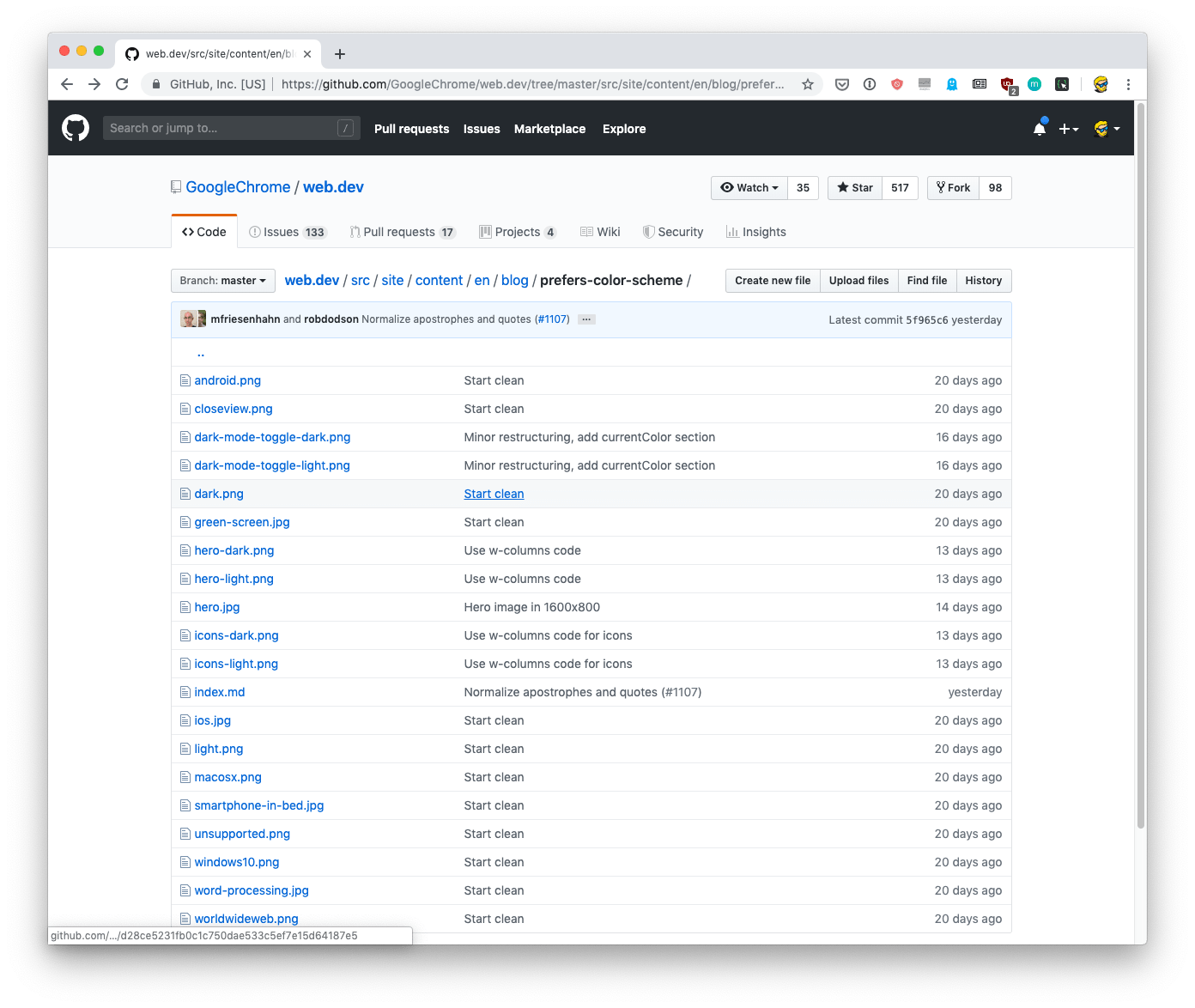This screenshot has width=1195, height=1008.
Task: Select the fork icon next to Fork button
Action: click(942, 187)
